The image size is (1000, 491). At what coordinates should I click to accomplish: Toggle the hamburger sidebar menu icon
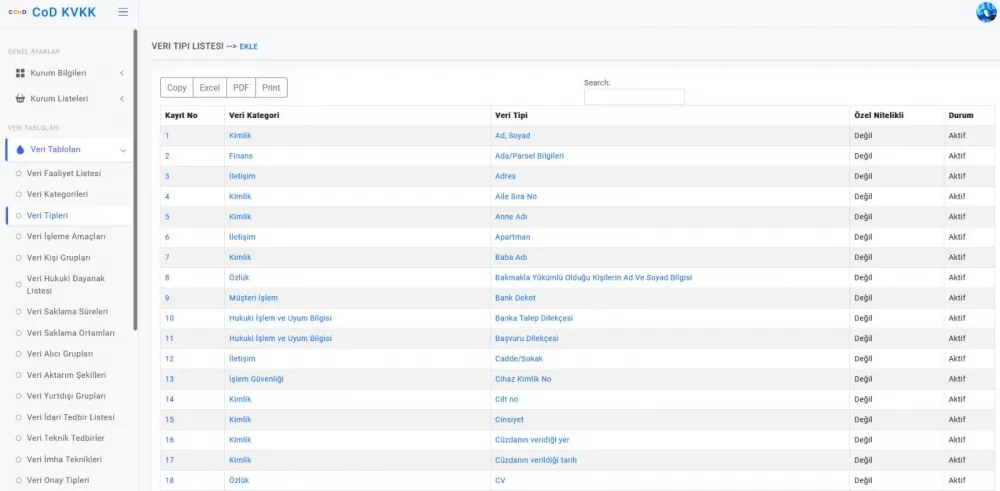(x=123, y=12)
